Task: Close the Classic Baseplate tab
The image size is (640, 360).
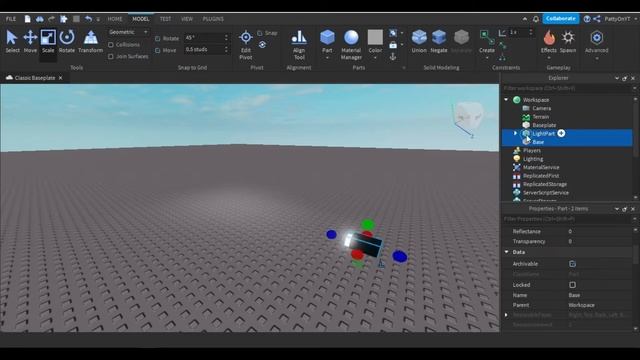Action: point(60,78)
